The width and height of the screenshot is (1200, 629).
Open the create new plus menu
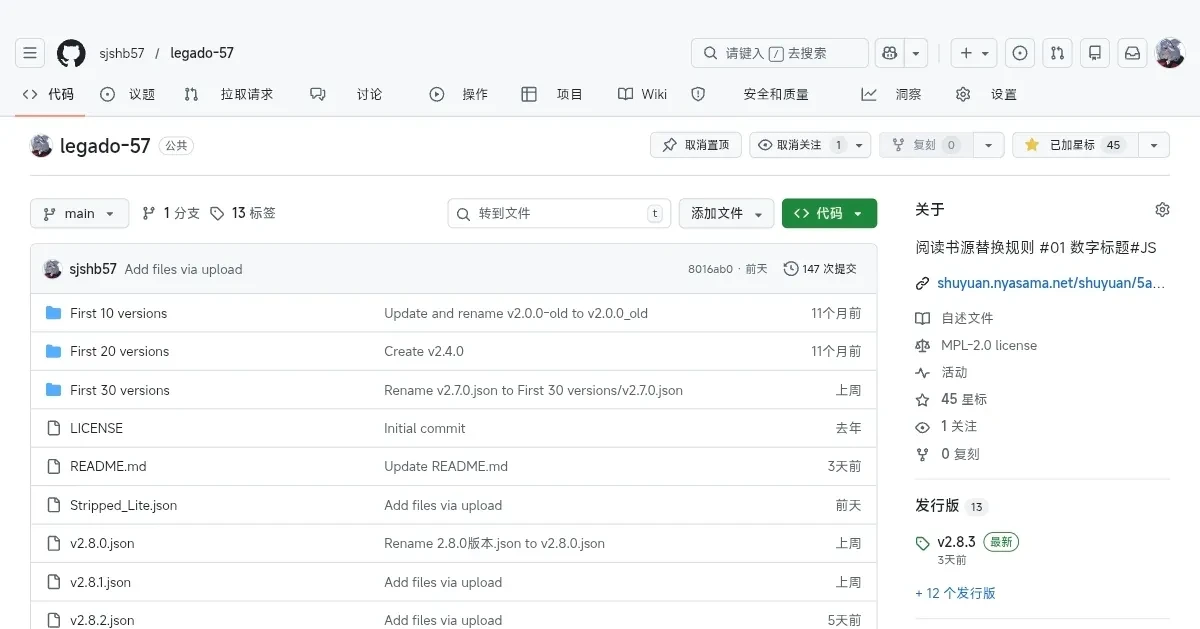click(973, 53)
